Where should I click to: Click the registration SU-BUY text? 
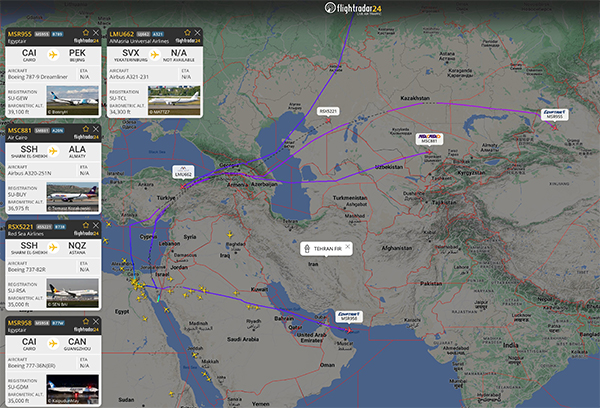tap(17, 195)
